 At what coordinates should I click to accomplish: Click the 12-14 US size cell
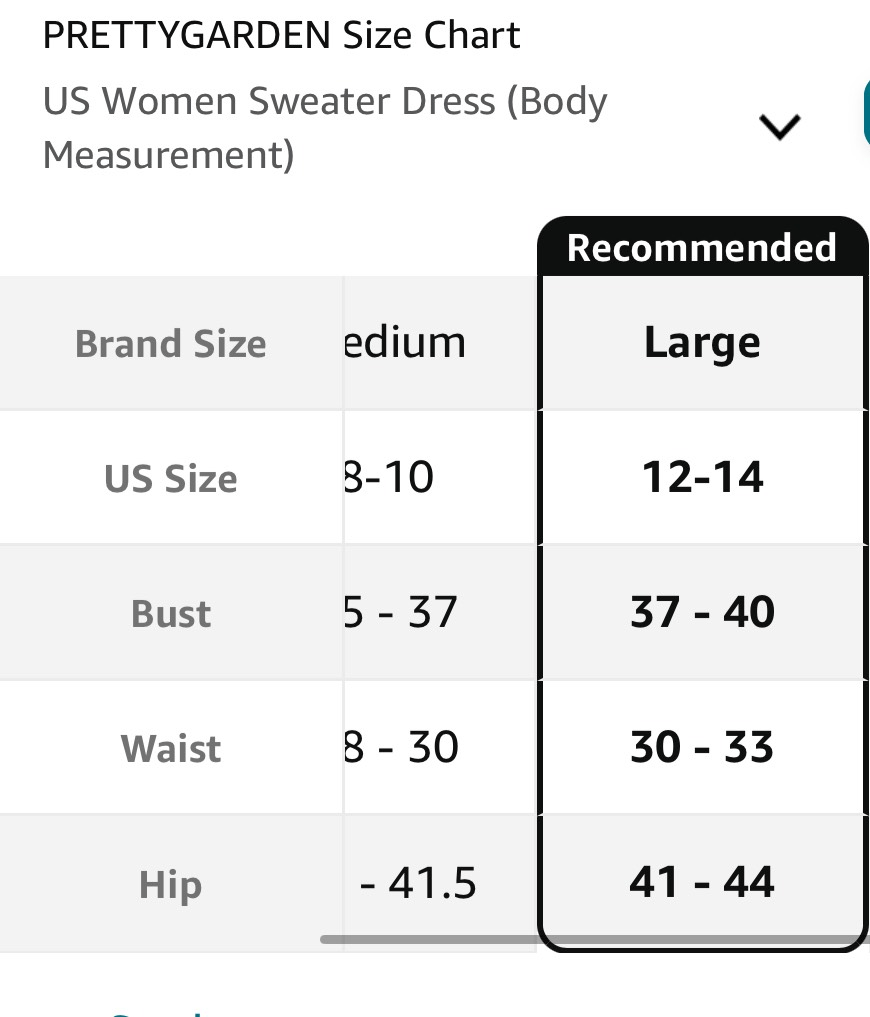[702, 477]
